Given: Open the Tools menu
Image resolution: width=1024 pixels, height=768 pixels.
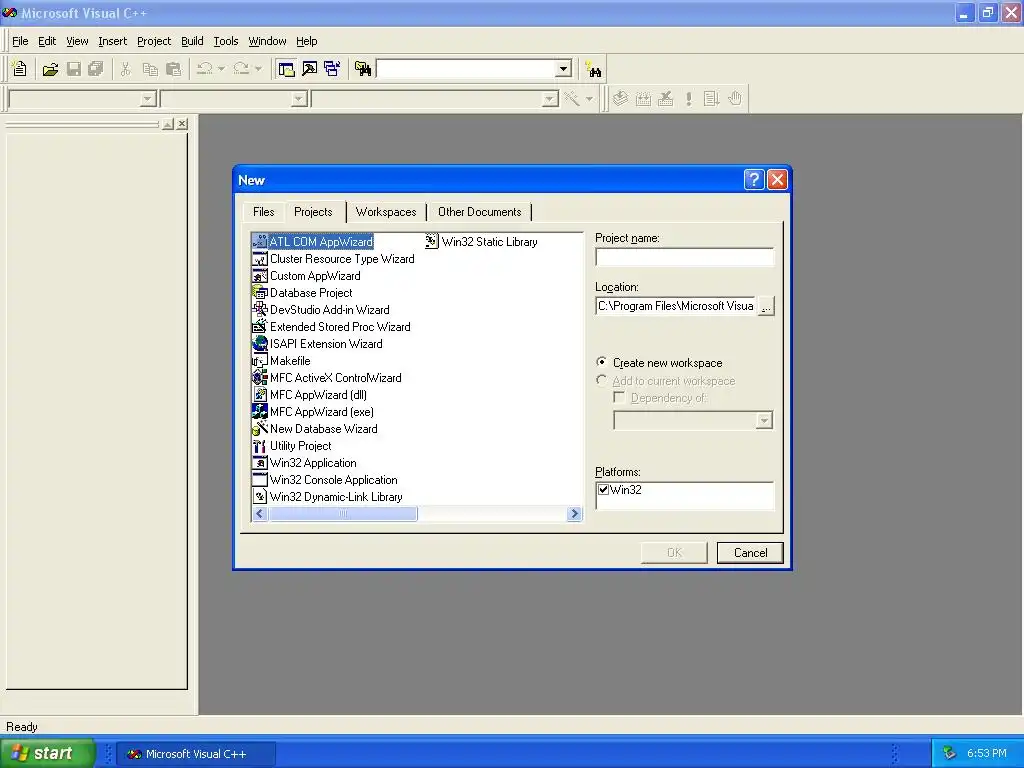Looking at the screenshot, I should pyautogui.click(x=226, y=41).
